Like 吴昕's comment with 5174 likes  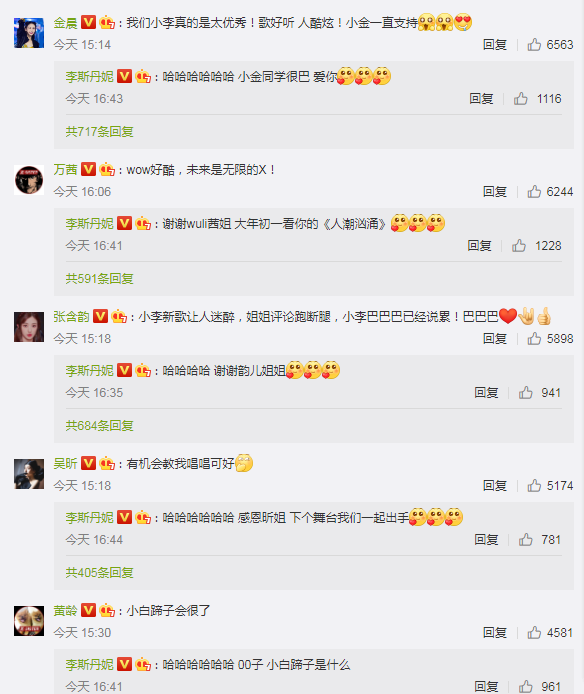tap(534, 485)
